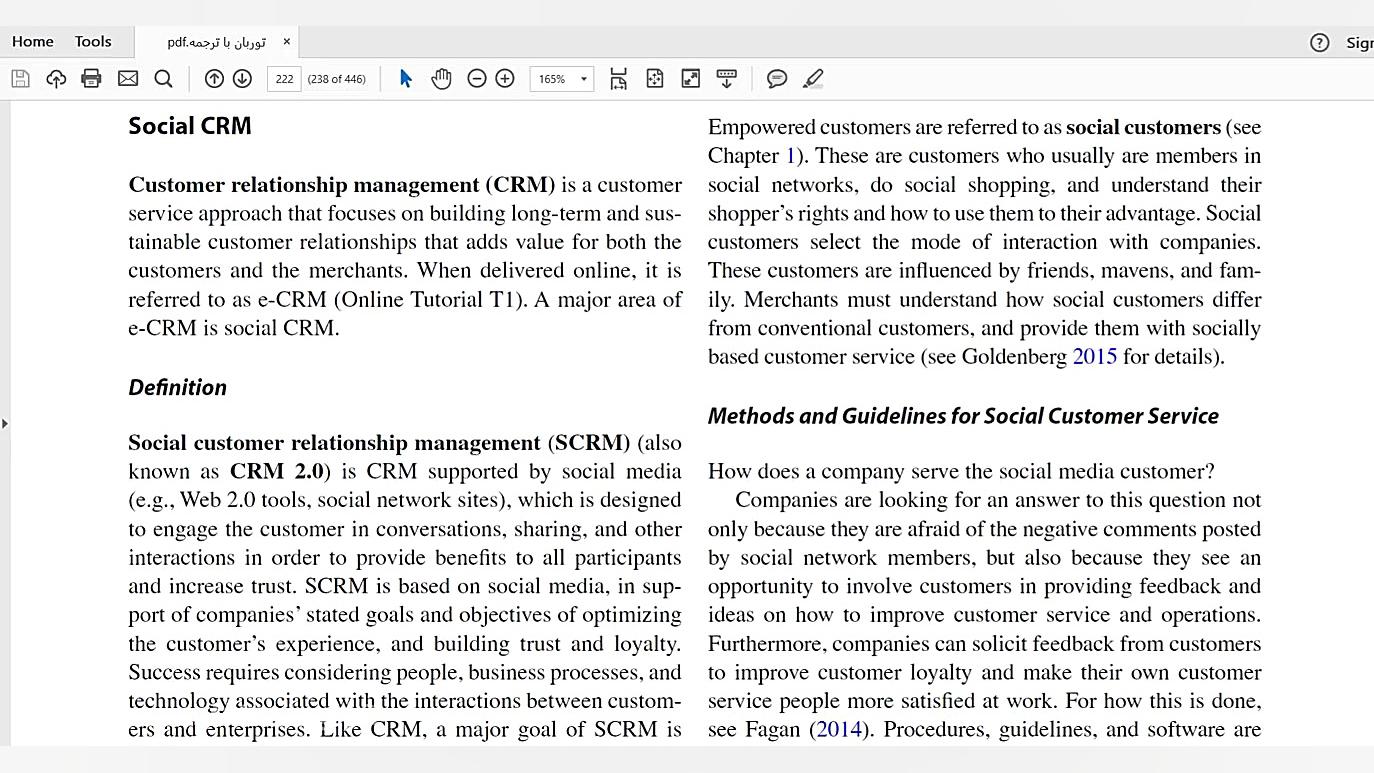The height and width of the screenshot is (773, 1374).
Task: Upload file to cloud icon
Action: [x=56, y=78]
